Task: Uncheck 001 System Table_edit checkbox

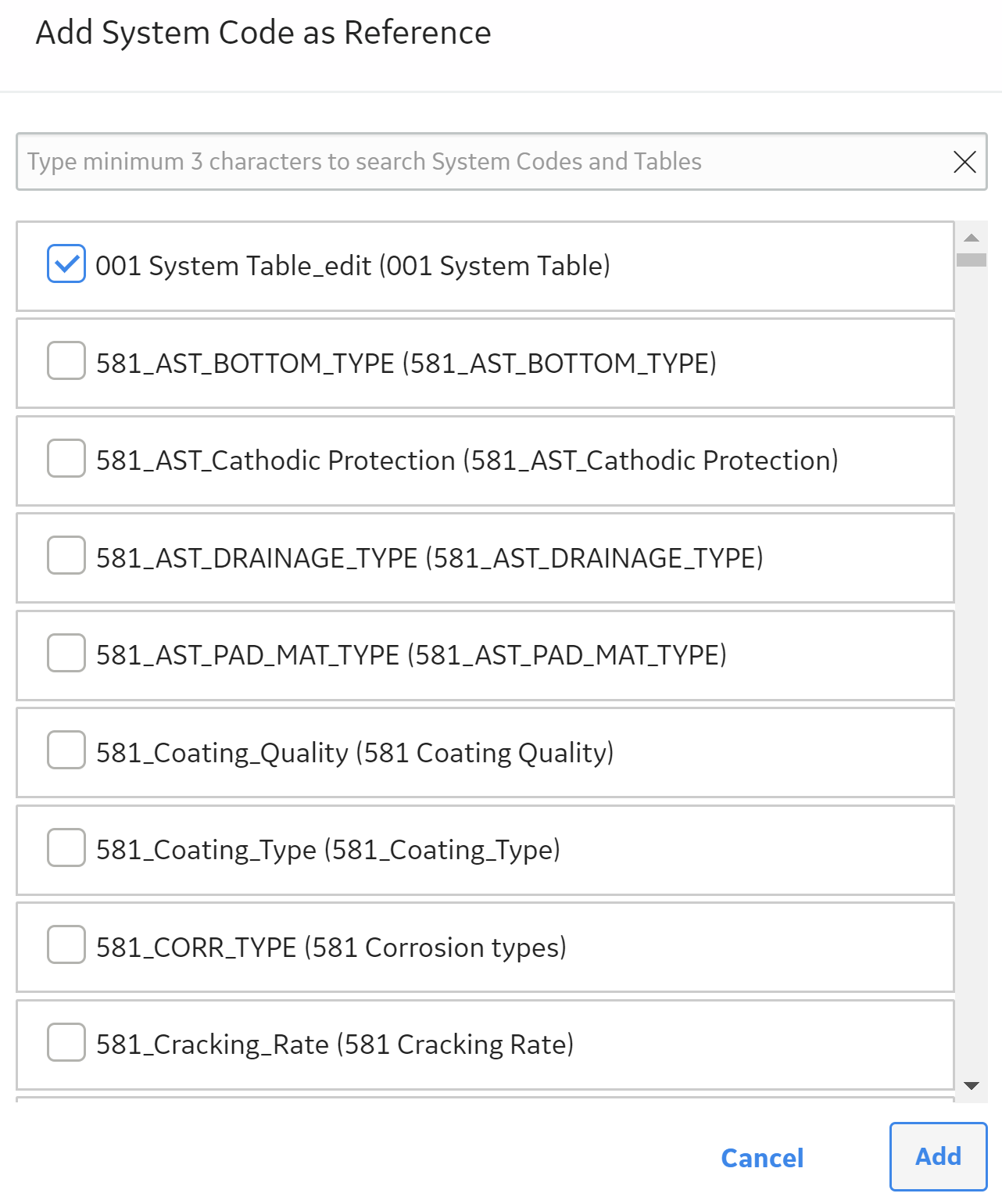Action: (66, 263)
